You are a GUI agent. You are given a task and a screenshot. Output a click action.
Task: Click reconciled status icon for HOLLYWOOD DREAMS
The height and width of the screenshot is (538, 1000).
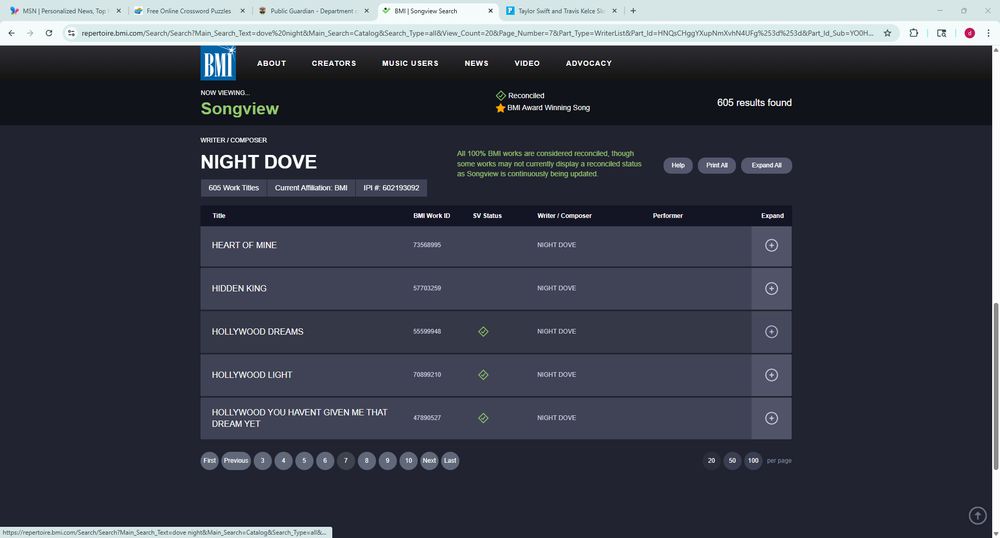(x=483, y=331)
